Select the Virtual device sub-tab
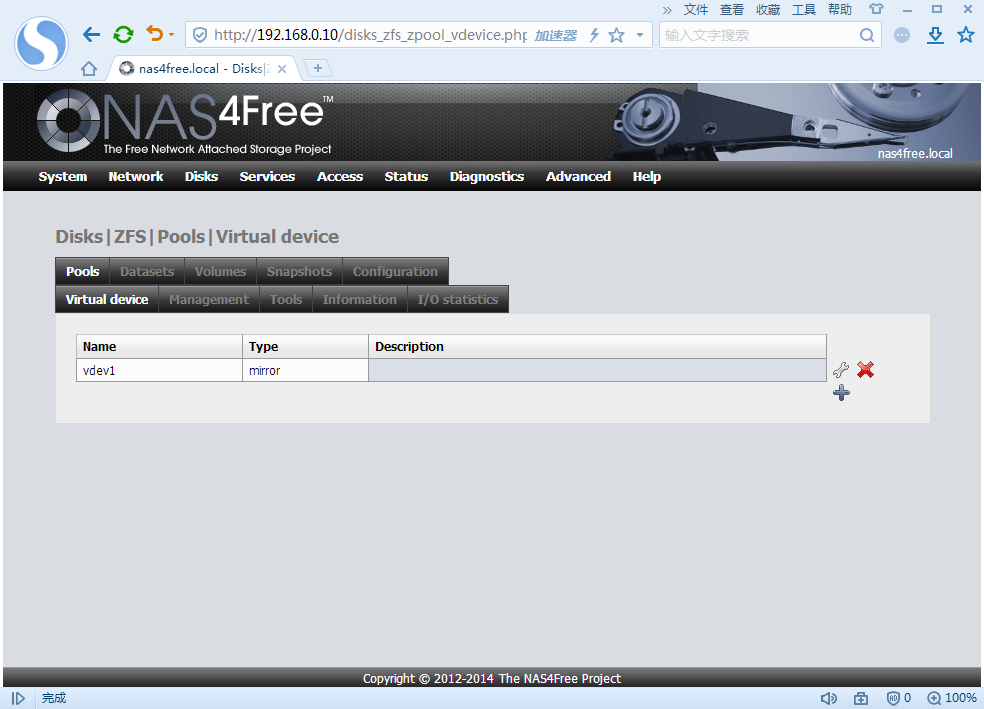Image resolution: width=984 pixels, height=709 pixels. click(107, 299)
